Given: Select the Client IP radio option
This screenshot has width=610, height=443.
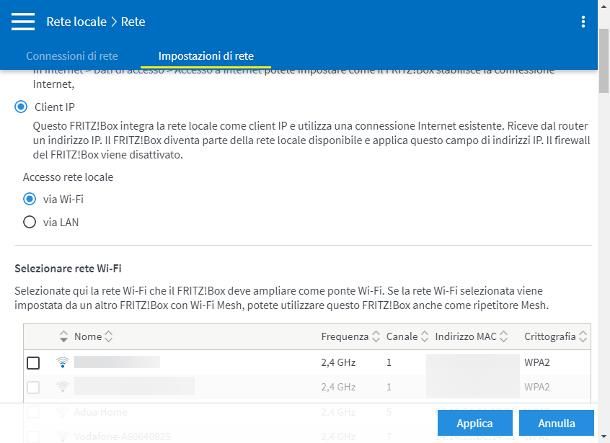Looking at the screenshot, I should tap(21, 107).
